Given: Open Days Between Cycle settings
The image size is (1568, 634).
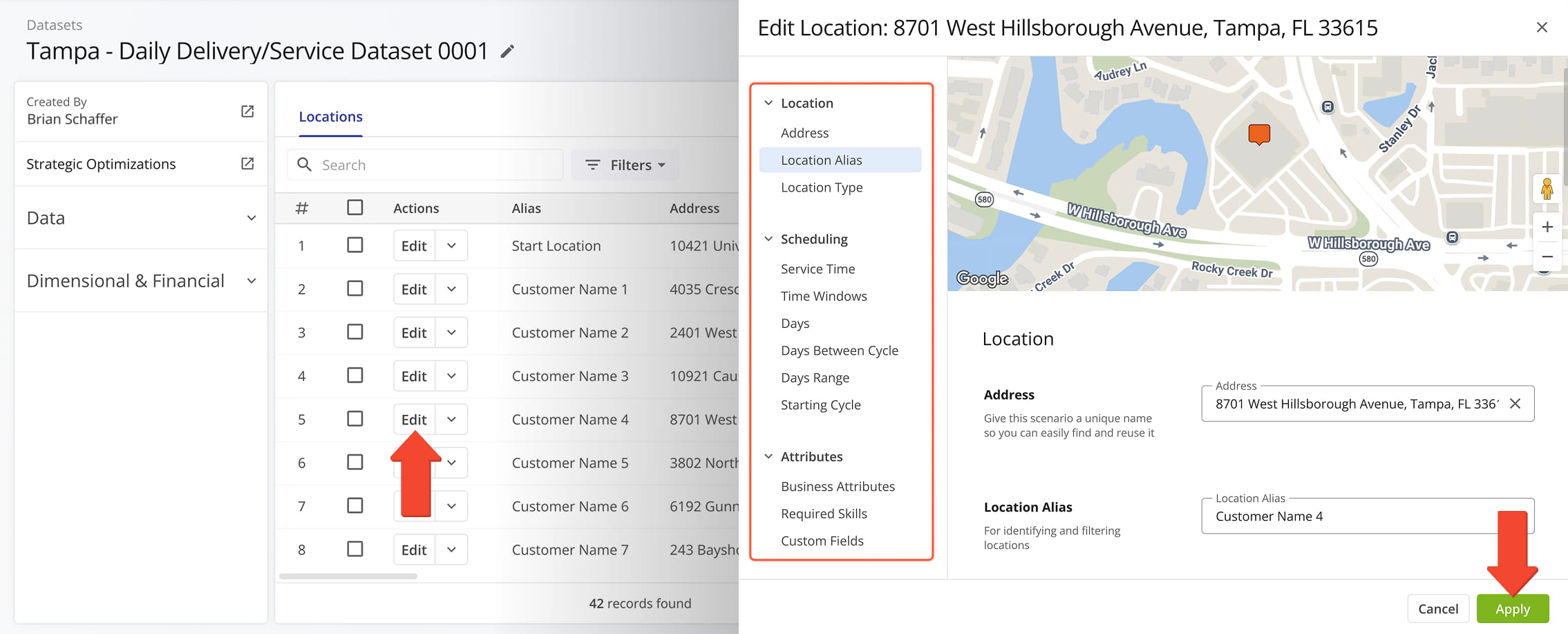Looking at the screenshot, I should coord(840,351).
